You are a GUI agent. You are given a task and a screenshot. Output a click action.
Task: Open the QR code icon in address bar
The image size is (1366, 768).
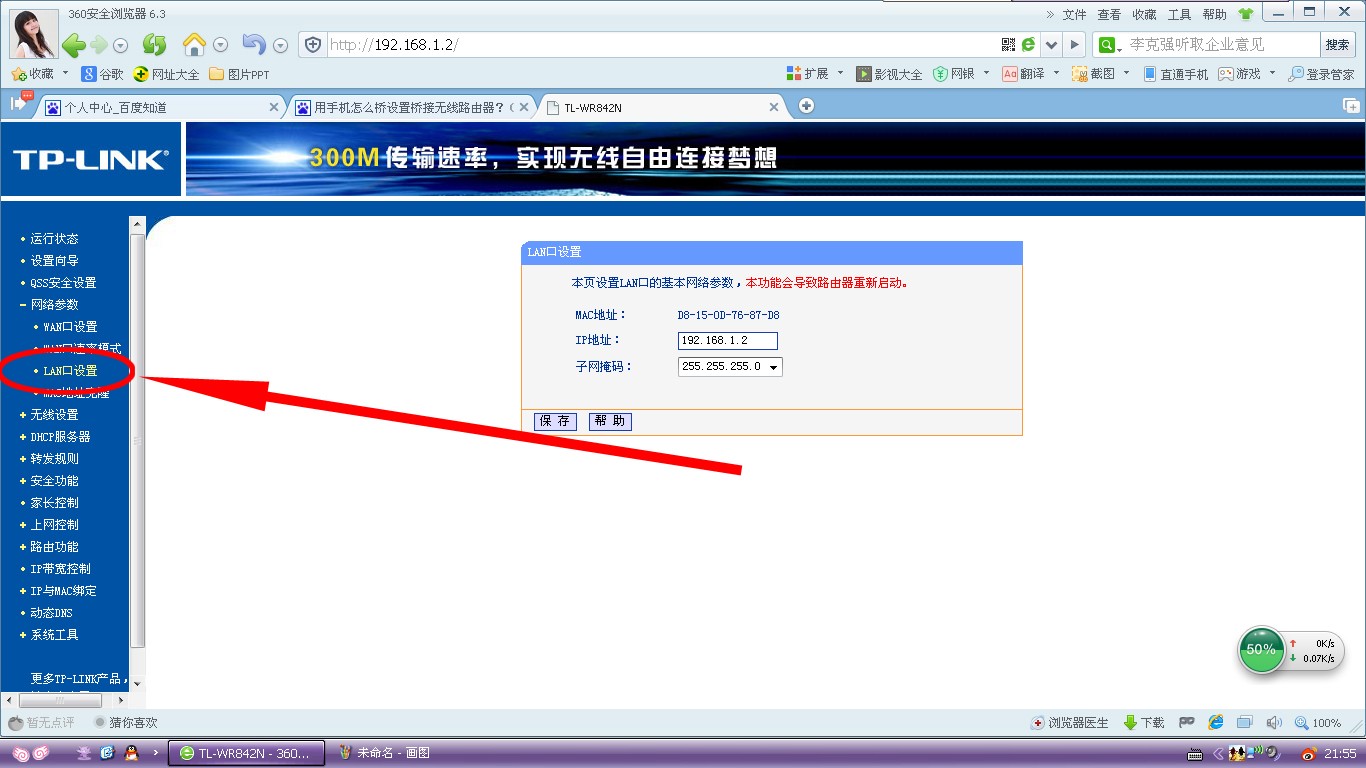pyautogui.click(x=1008, y=45)
